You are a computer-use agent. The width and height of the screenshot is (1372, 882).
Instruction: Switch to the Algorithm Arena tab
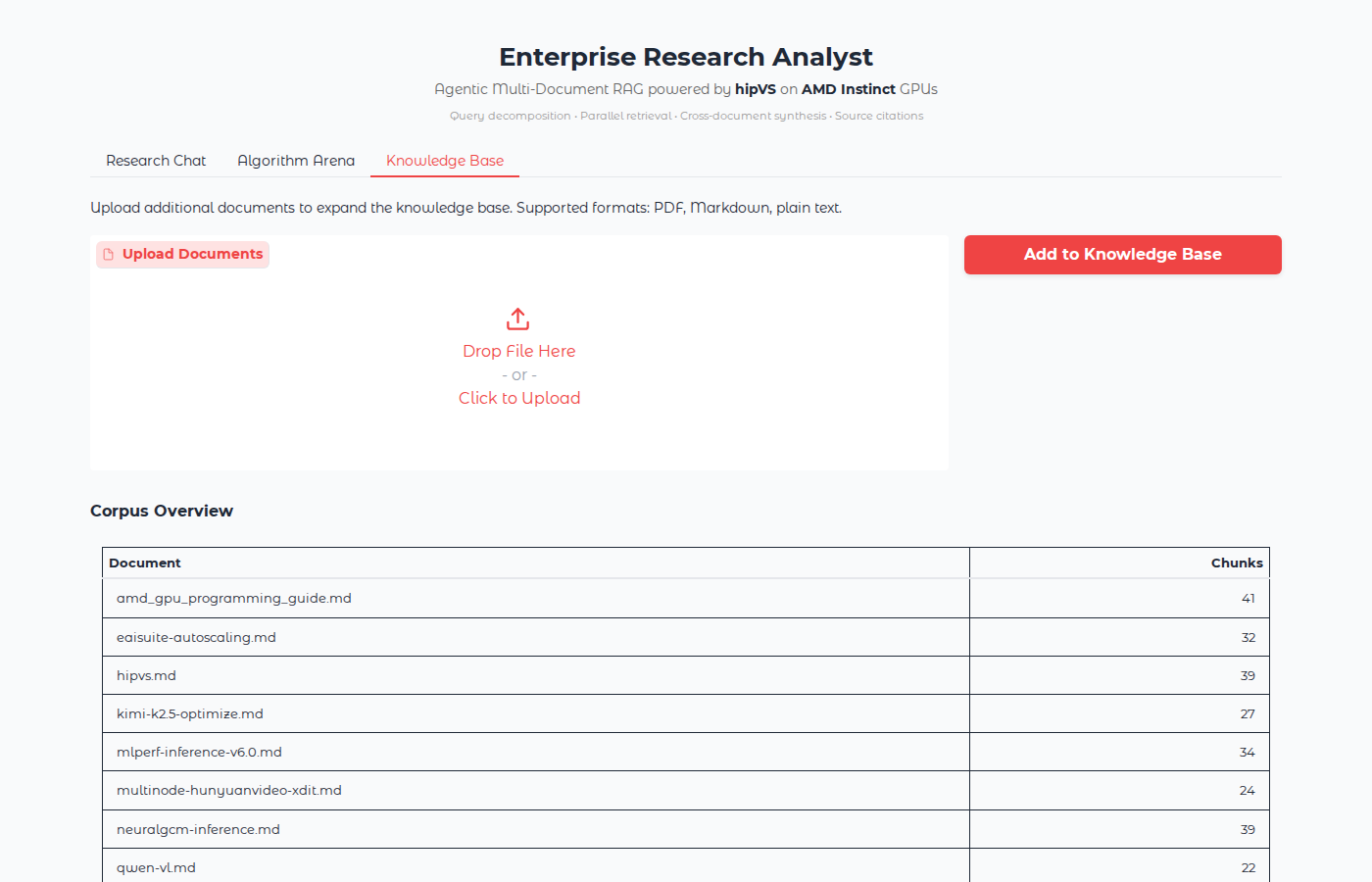coord(296,161)
